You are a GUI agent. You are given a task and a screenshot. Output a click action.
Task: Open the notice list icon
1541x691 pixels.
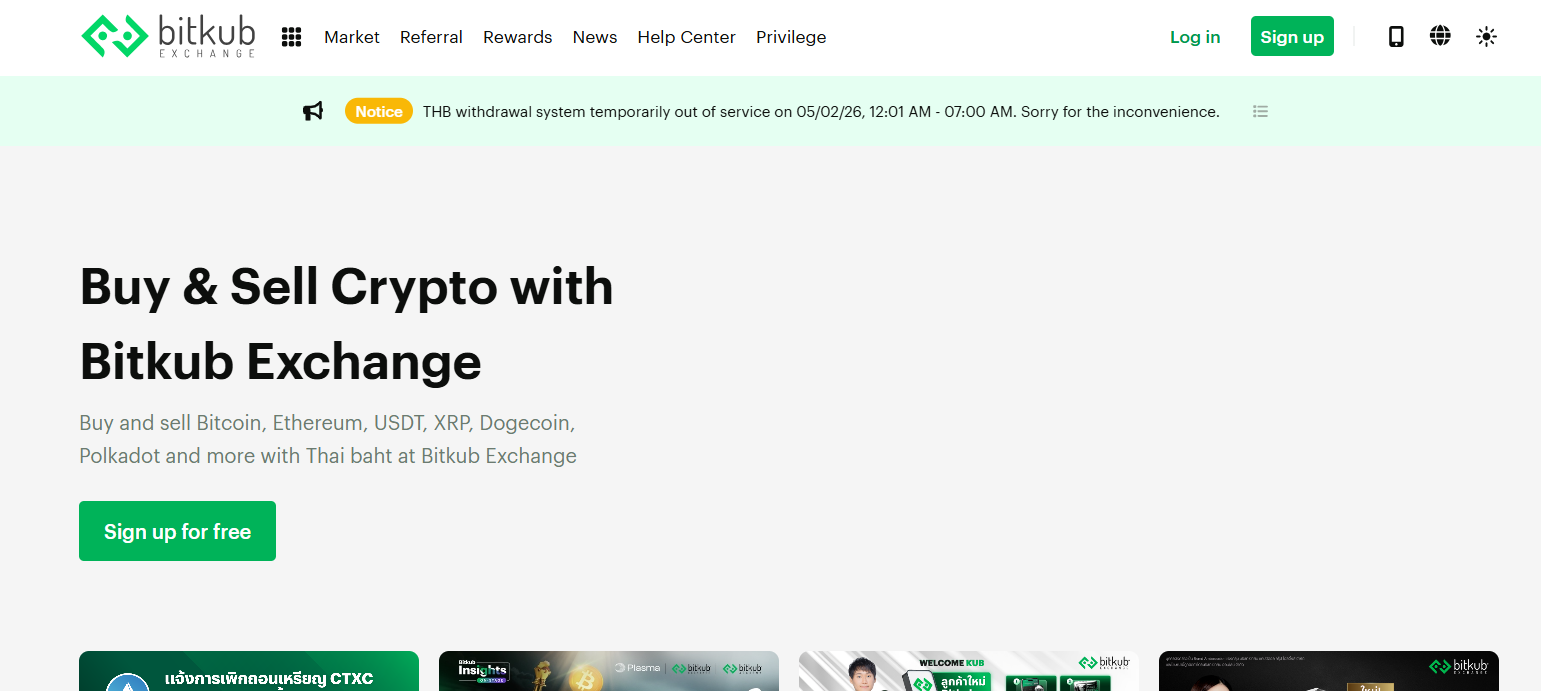(1260, 111)
